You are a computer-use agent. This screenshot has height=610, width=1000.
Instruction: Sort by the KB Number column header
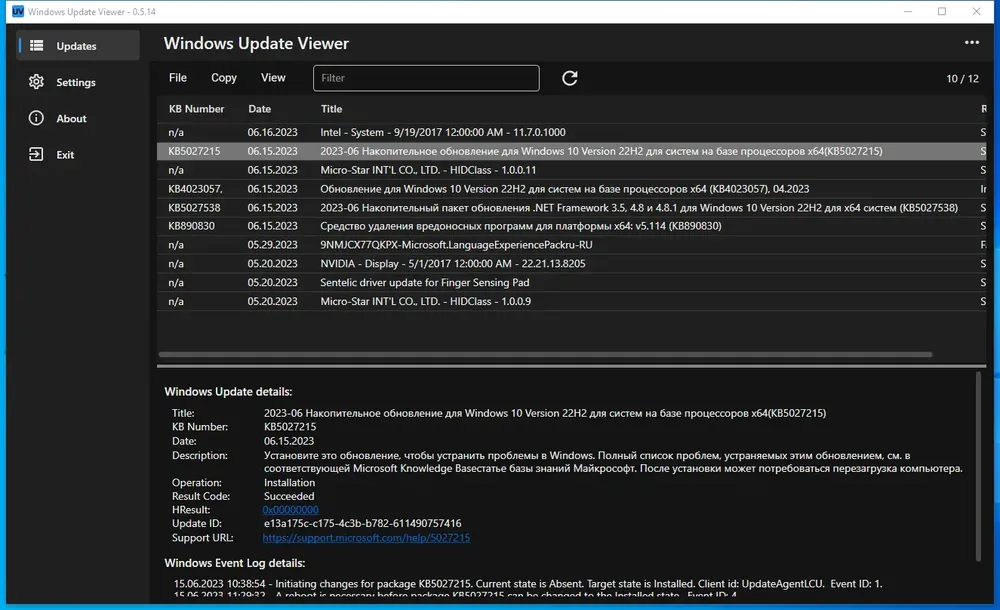(196, 109)
